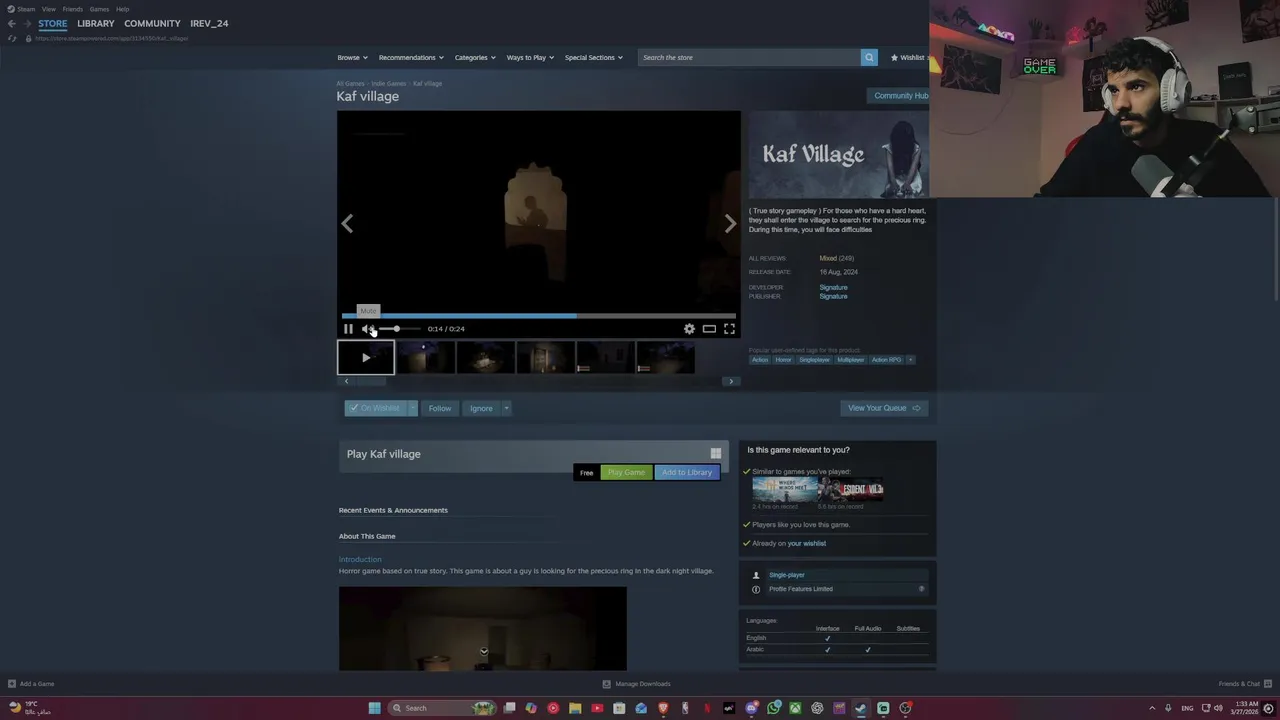The width and height of the screenshot is (1280, 720).
Task: Click View Your Queue
Action: [884, 408]
